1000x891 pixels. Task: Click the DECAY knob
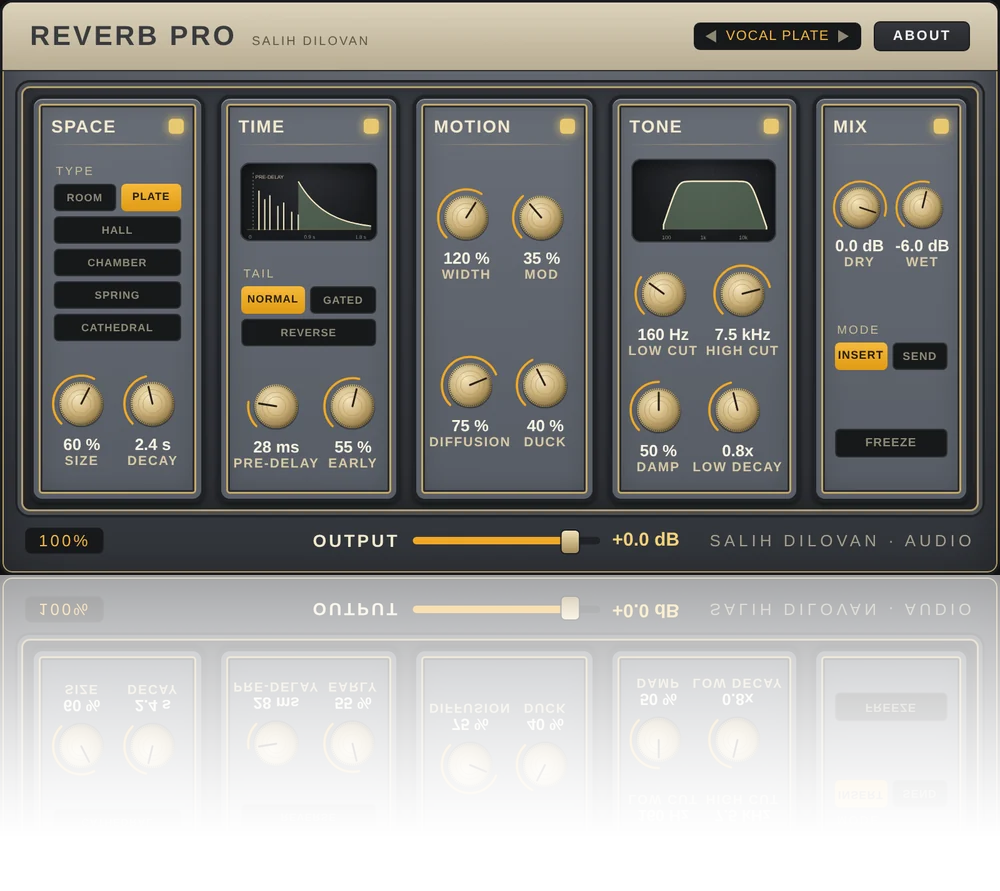[152, 403]
